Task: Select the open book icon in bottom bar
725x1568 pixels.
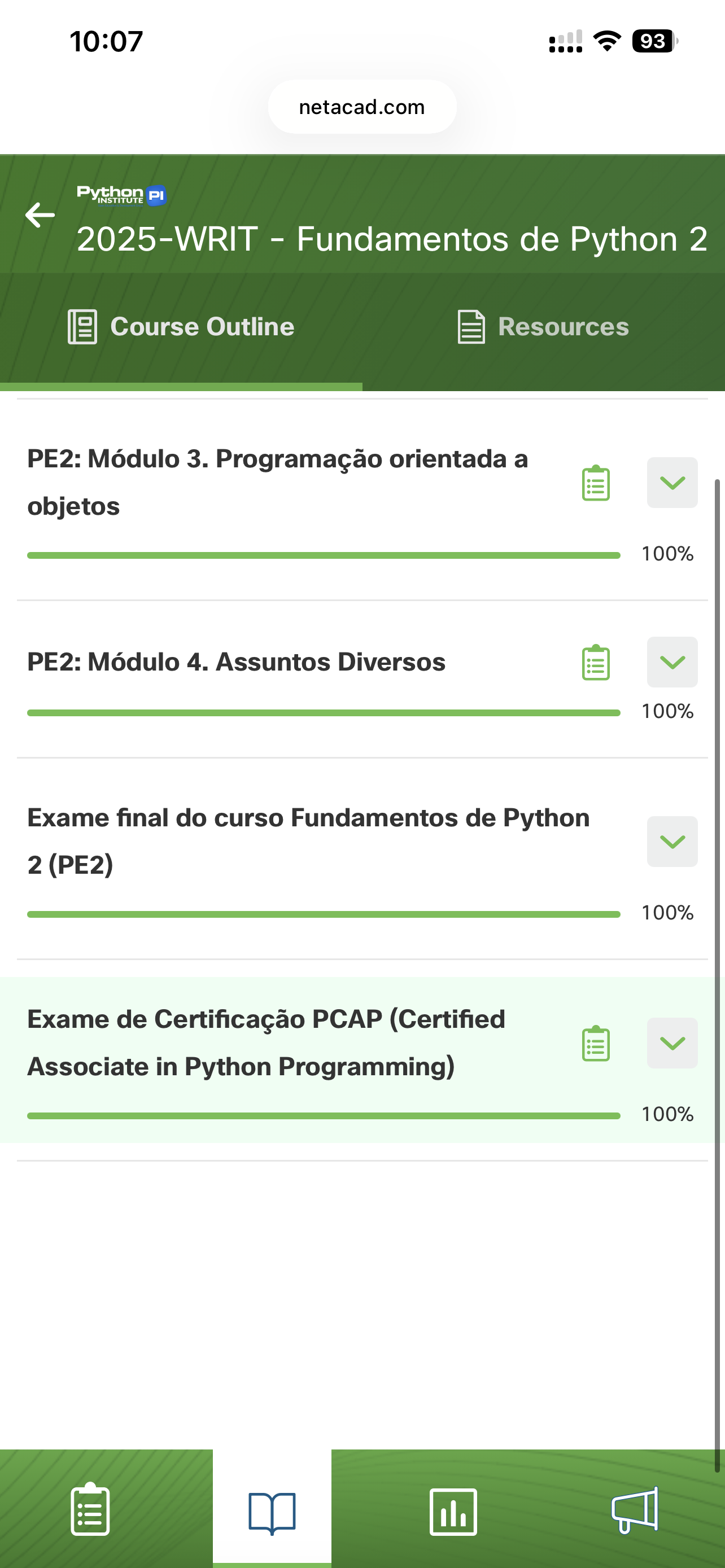Action: (x=272, y=1512)
